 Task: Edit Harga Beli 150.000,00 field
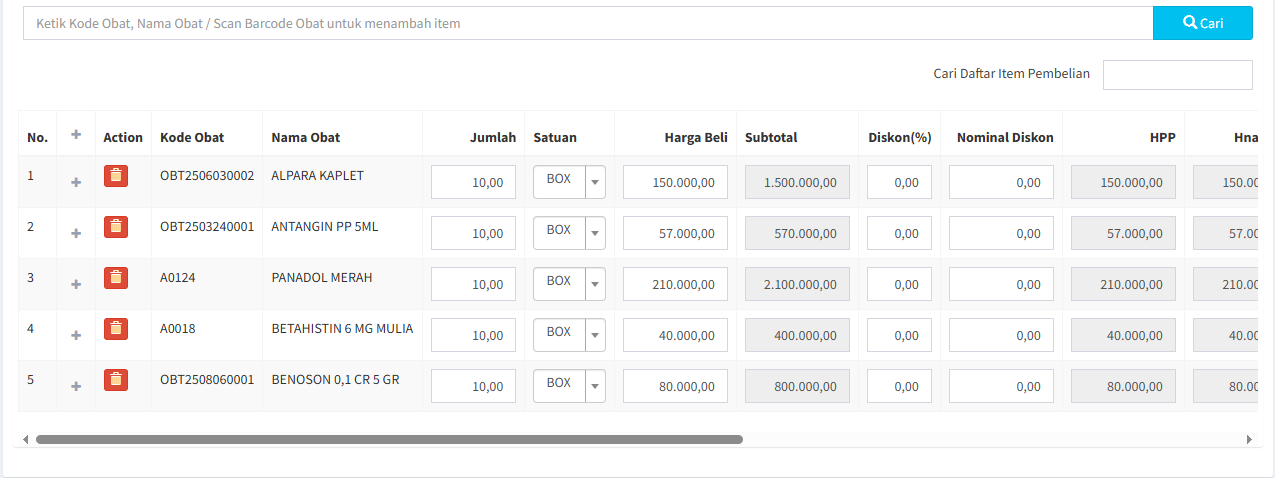[675, 182]
